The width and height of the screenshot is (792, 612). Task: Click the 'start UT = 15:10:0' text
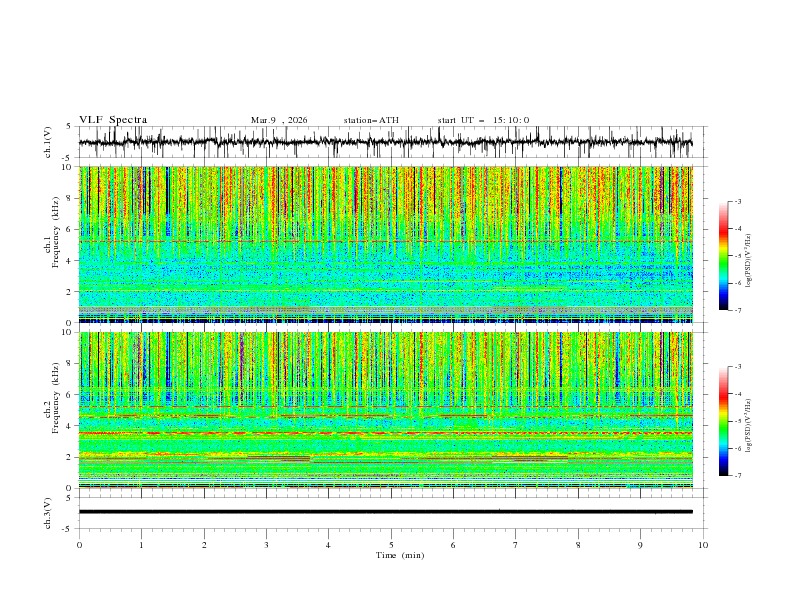483,120
